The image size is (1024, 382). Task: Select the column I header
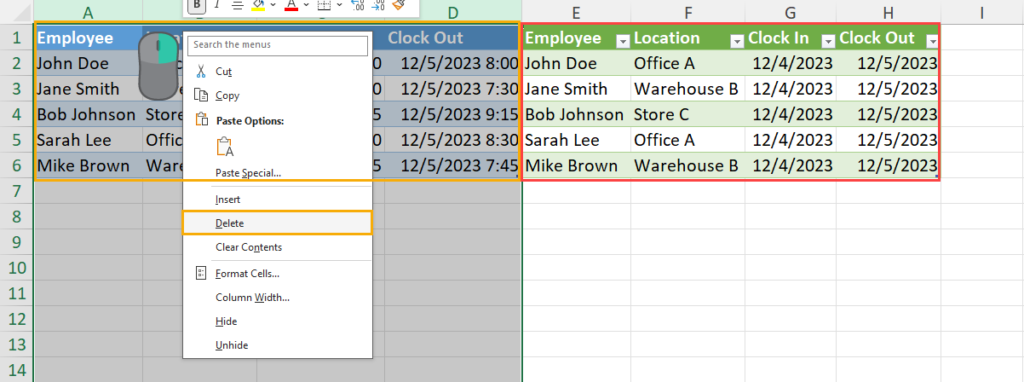tap(982, 12)
